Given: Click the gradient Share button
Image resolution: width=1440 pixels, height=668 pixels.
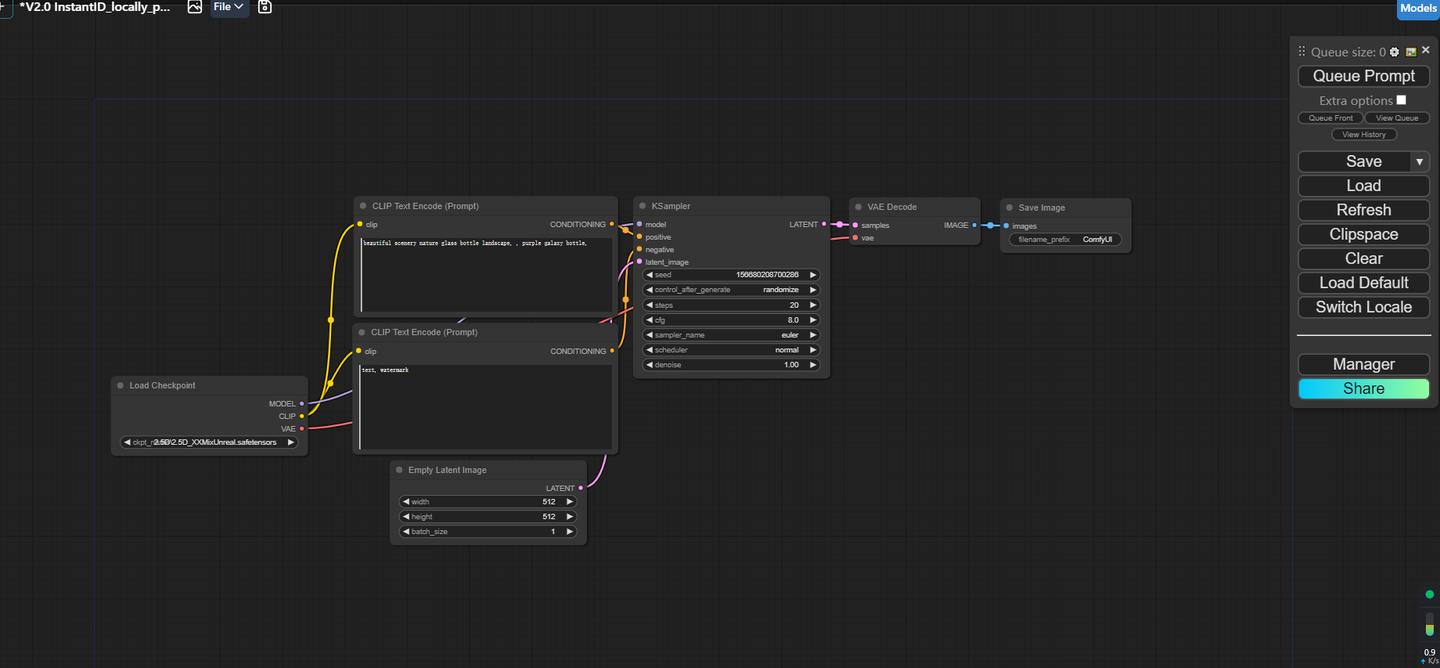Looking at the screenshot, I should tap(1364, 389).
